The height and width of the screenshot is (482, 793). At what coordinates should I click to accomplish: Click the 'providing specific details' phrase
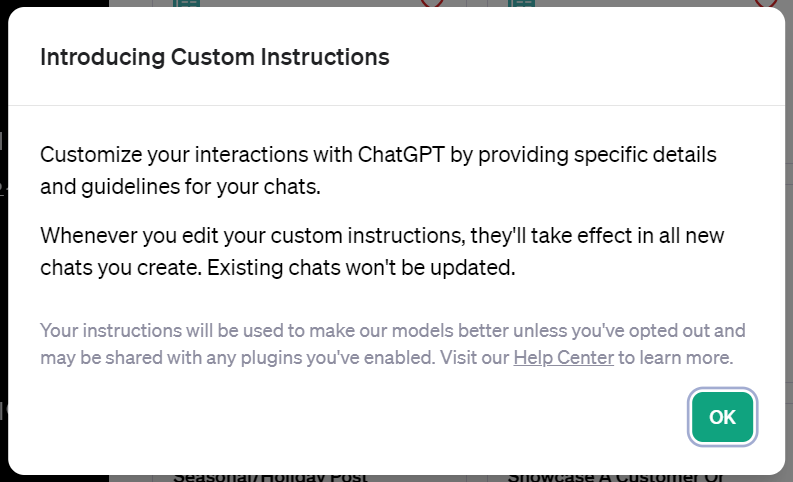pyautogui.click(x=597, y=154)
